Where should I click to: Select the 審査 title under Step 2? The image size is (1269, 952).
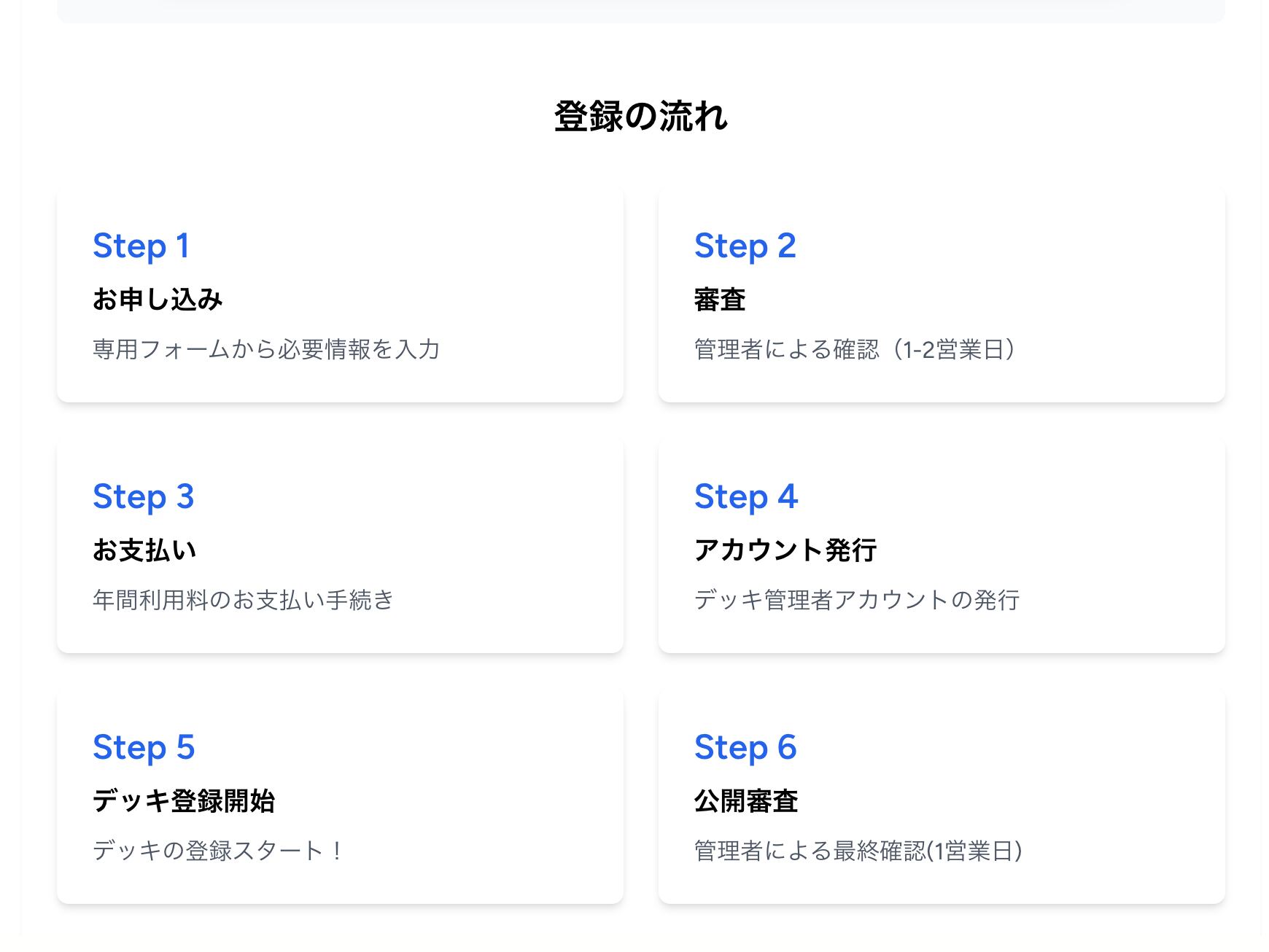[x=720, y=300]
